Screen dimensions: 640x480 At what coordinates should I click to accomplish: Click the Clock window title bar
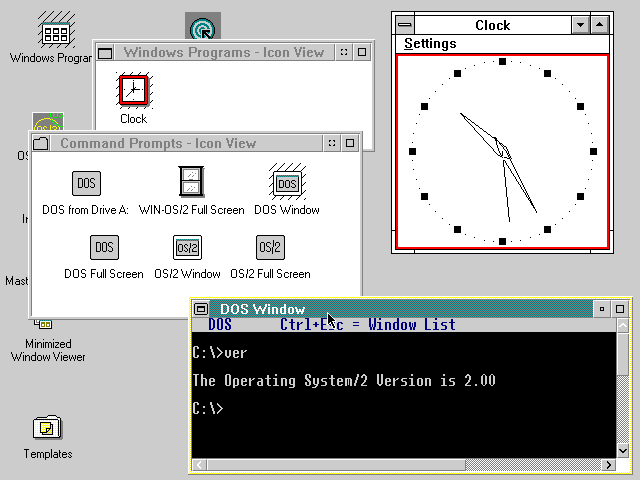click(x=493, y=25)
